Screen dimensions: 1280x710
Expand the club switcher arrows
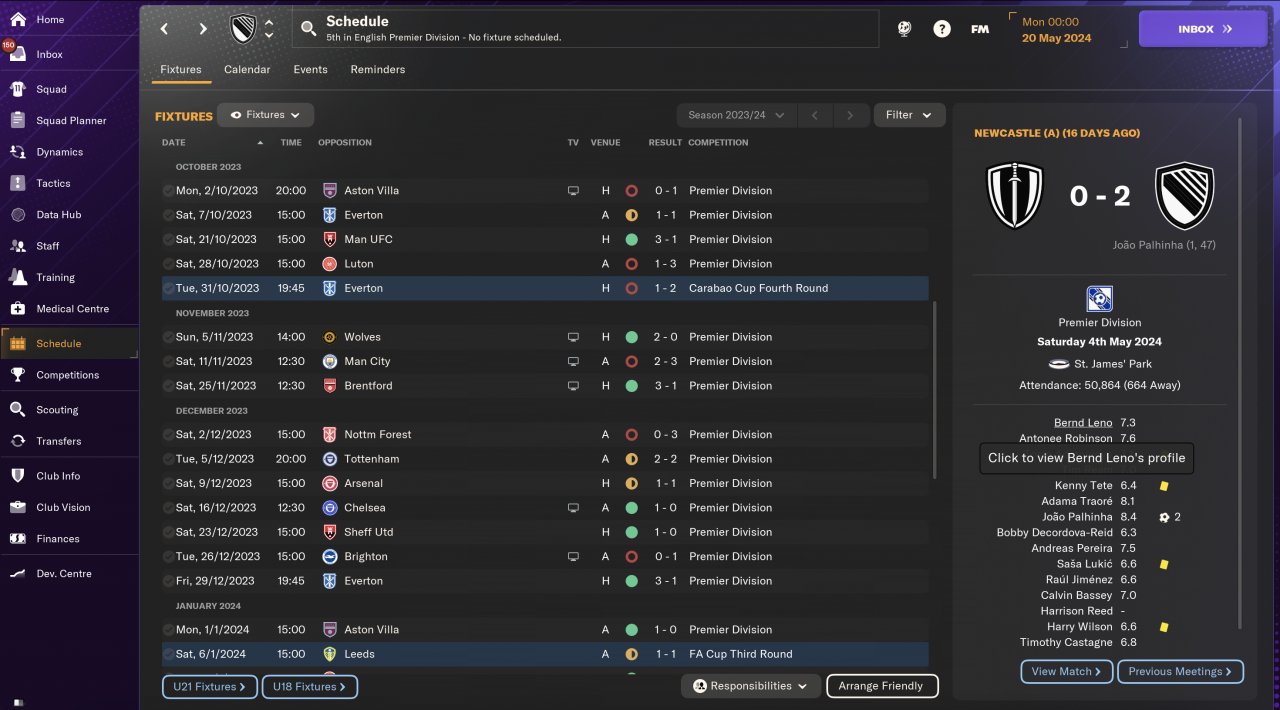268,28
